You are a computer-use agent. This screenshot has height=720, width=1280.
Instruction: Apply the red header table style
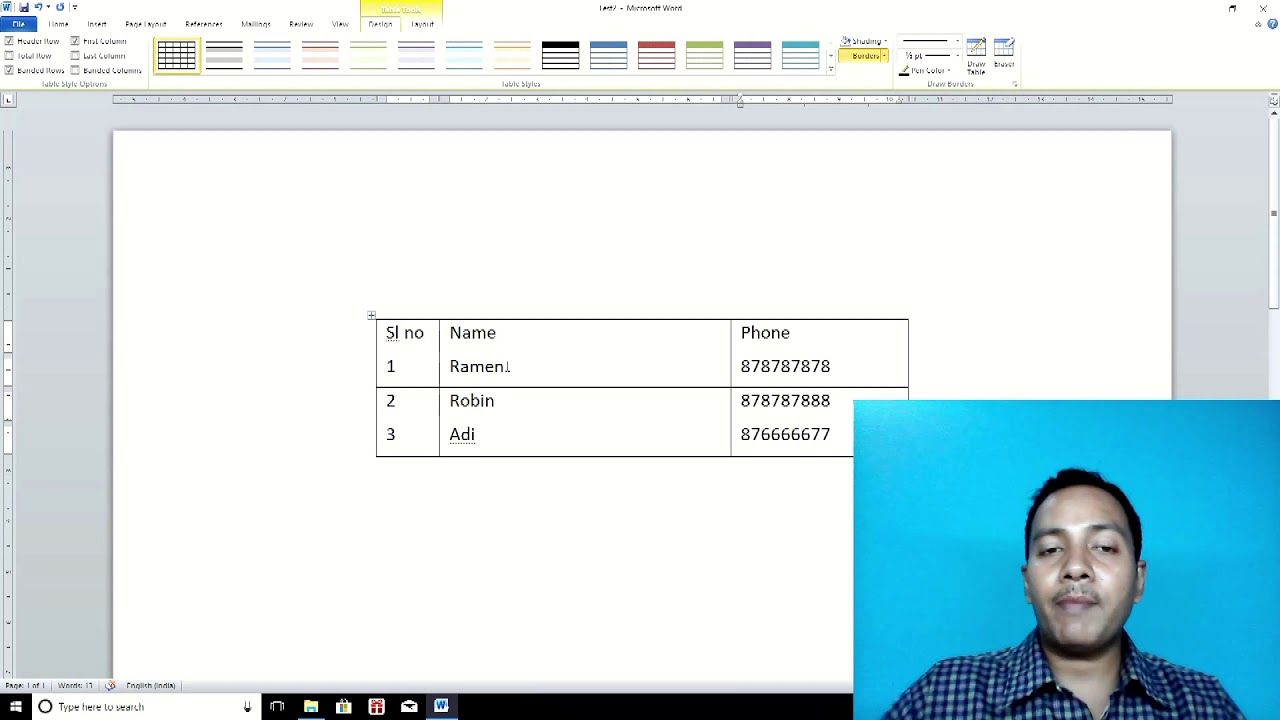pos(656,56)
